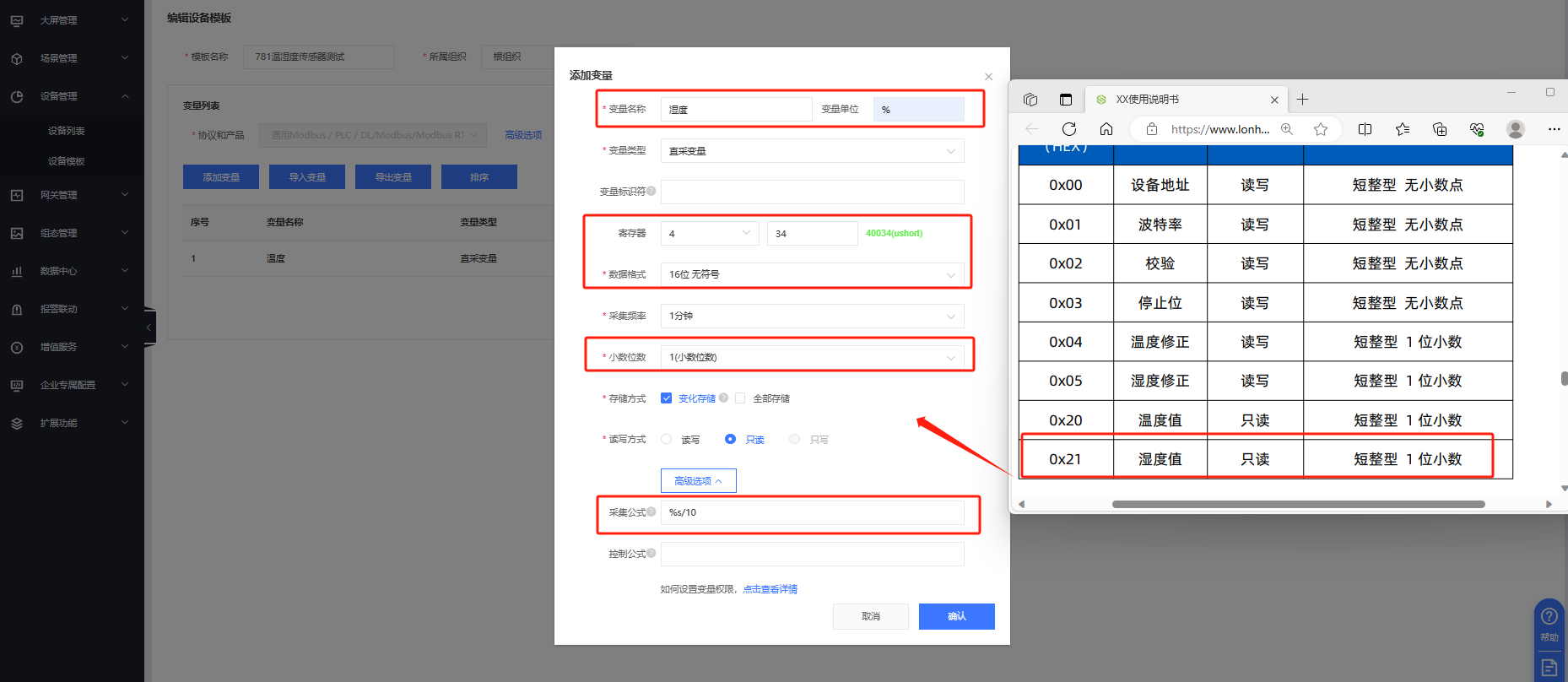Click the browser refresh icon

pos(1069,129)
